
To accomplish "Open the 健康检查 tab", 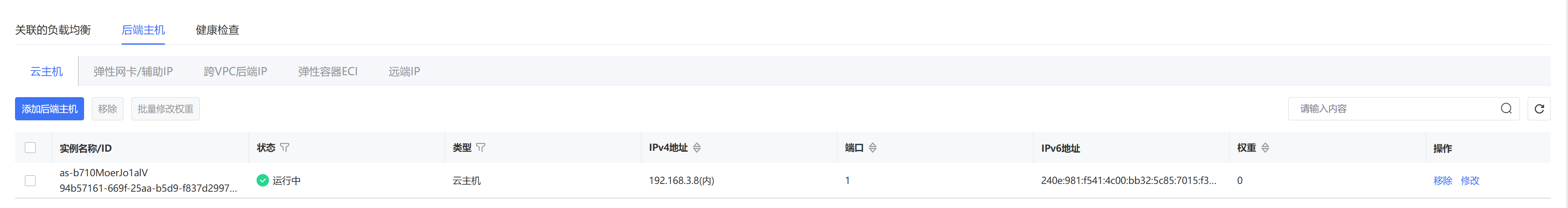I will pos(218,30).
